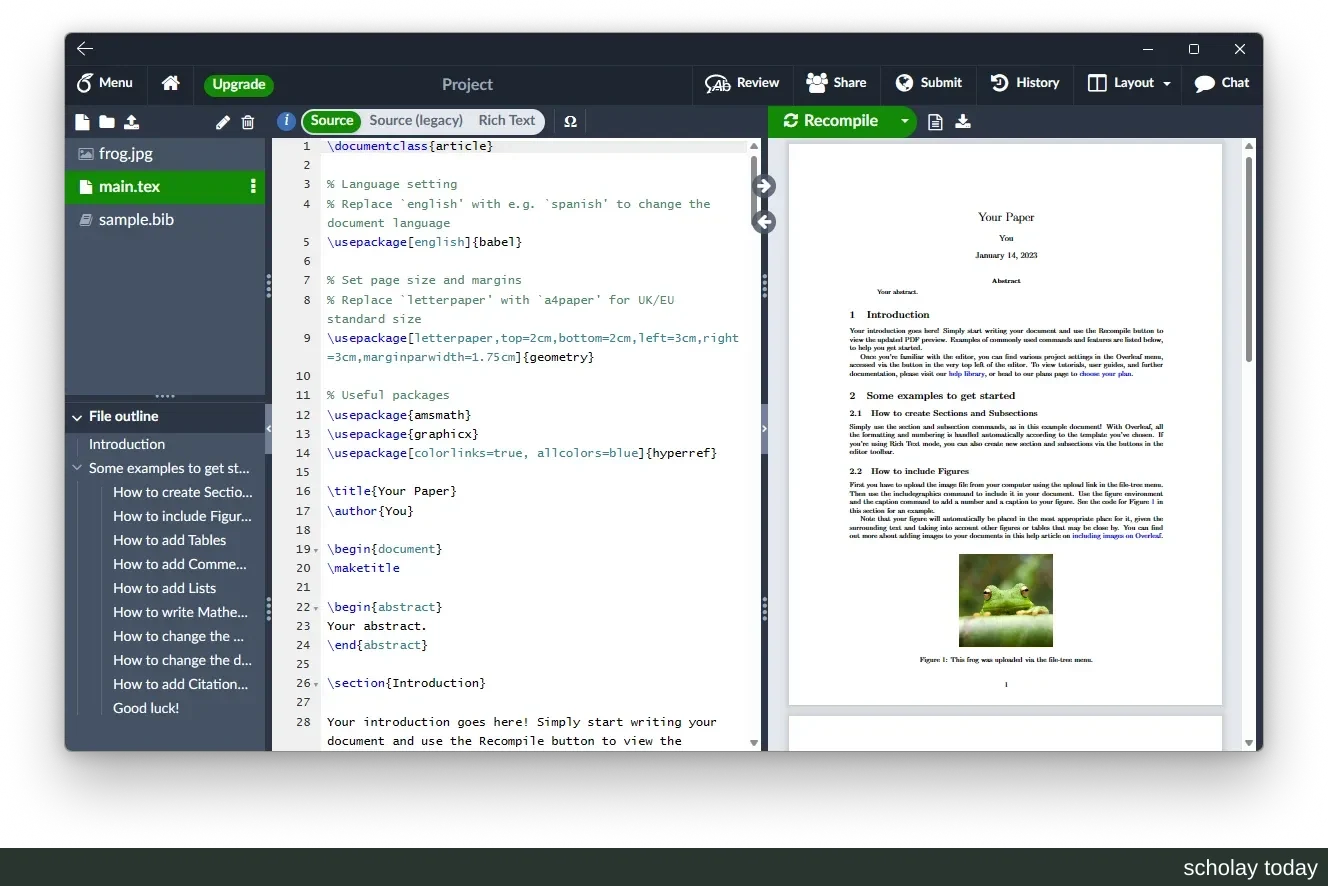Rename the selected file
The height and width of the screenshot is (886, 1328).
coord(223,122)
